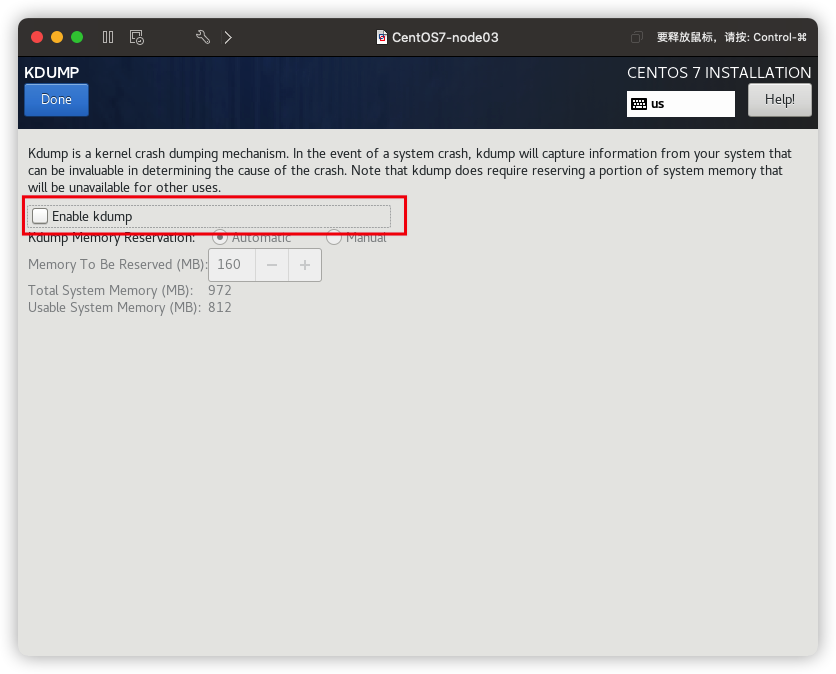Open virtual machine settings wrench

203,37
